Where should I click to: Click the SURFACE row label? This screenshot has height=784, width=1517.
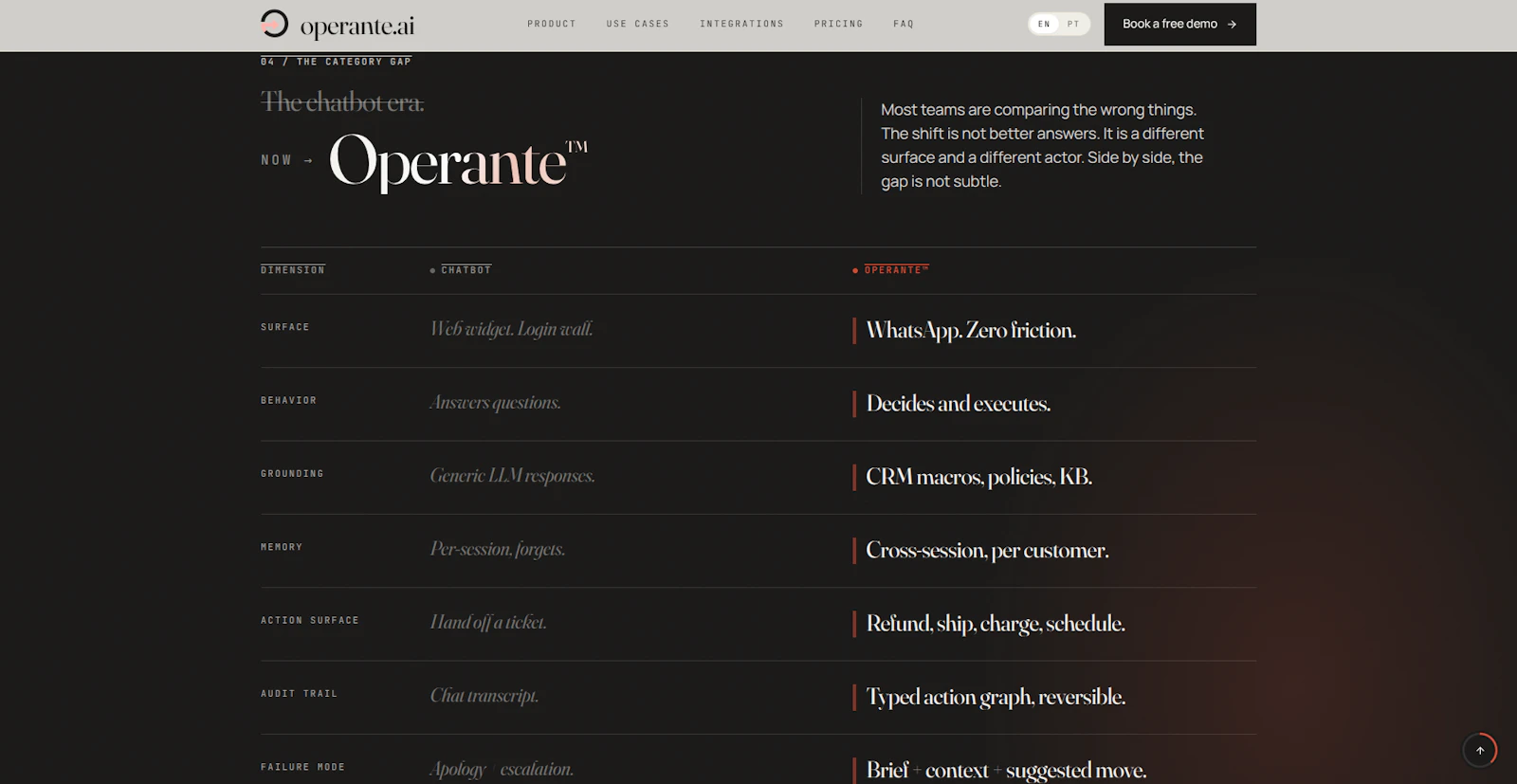click(285, 327)
